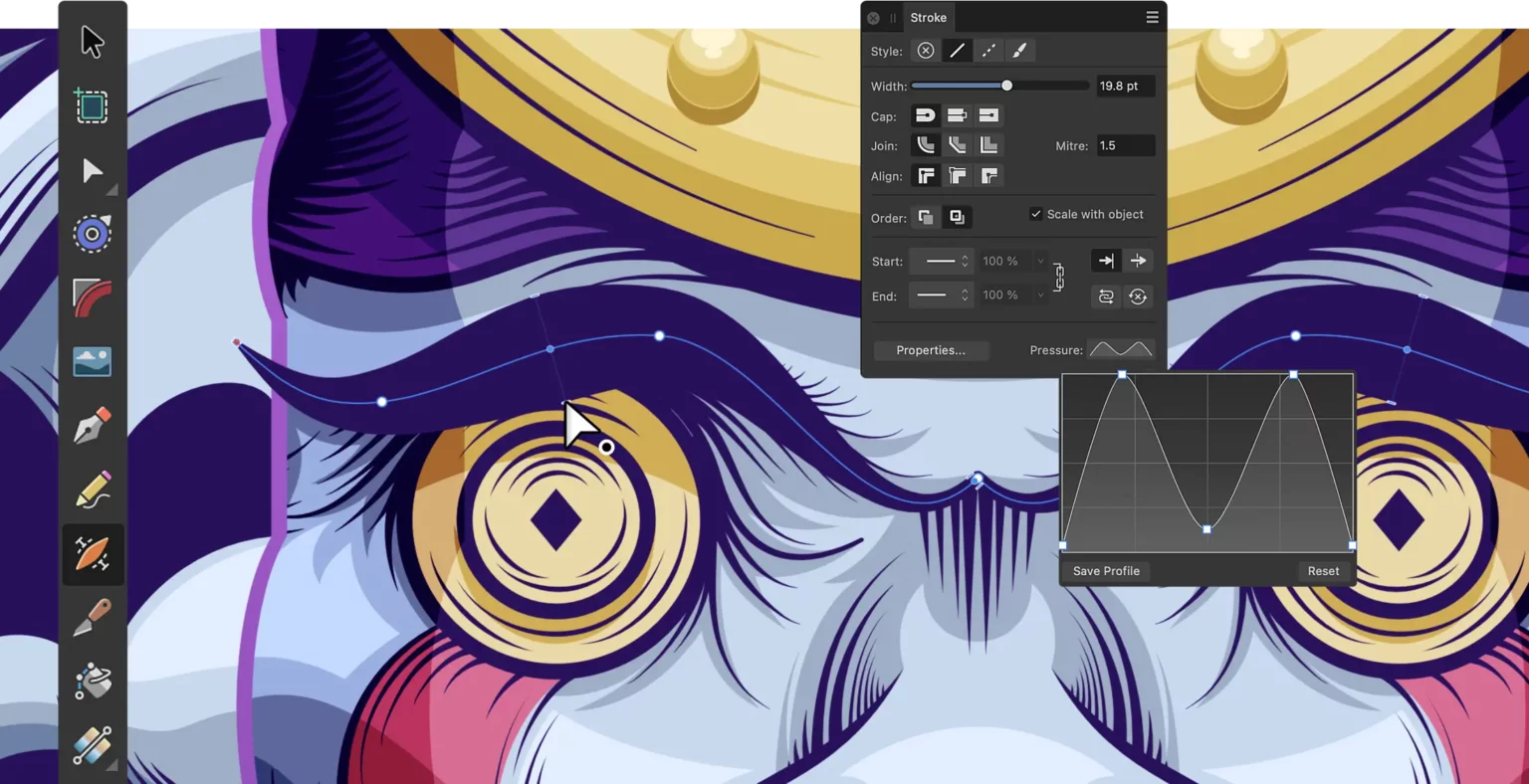Set stroke style to Solid Line
The image size is (1529, 784).
958,51
